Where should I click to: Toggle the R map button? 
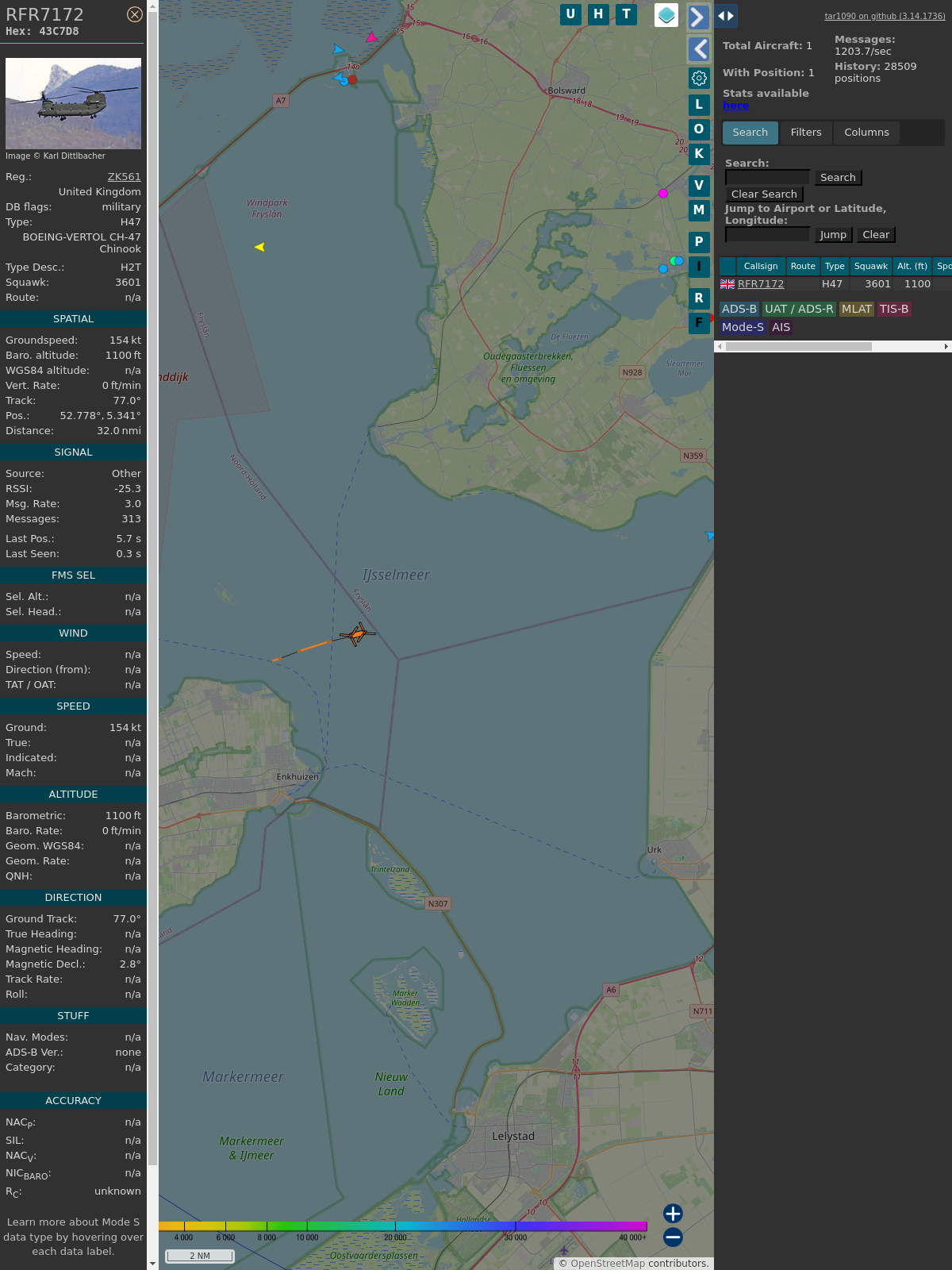[699, 298]
